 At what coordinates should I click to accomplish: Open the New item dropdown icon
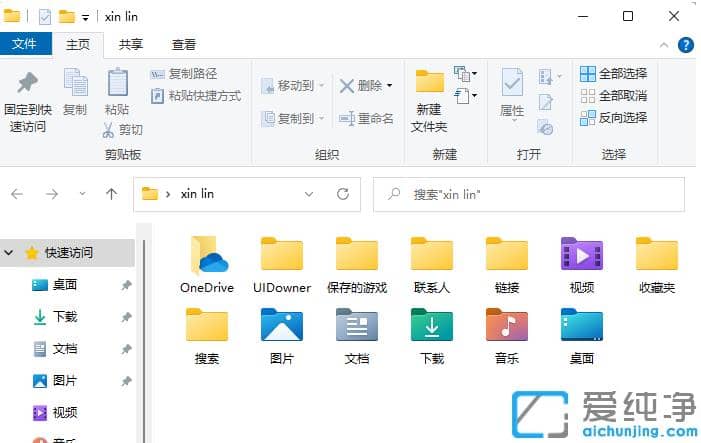tap(465, 74)
